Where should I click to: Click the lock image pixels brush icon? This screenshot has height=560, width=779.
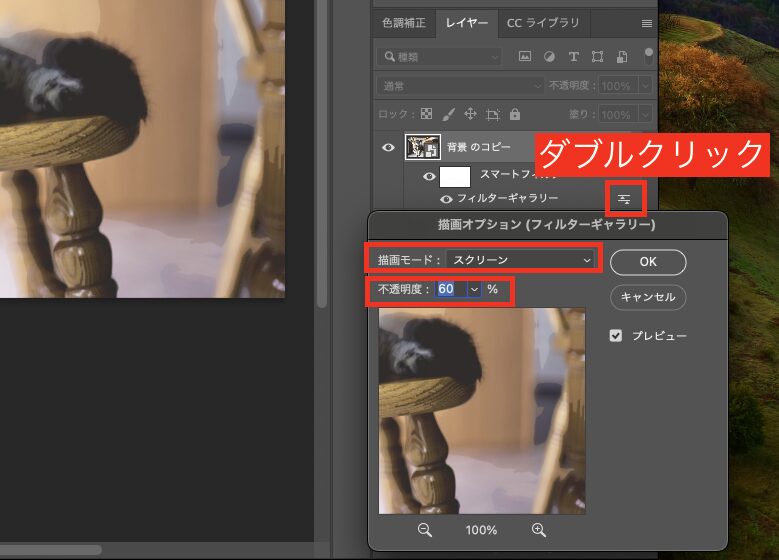click(449, 114)
